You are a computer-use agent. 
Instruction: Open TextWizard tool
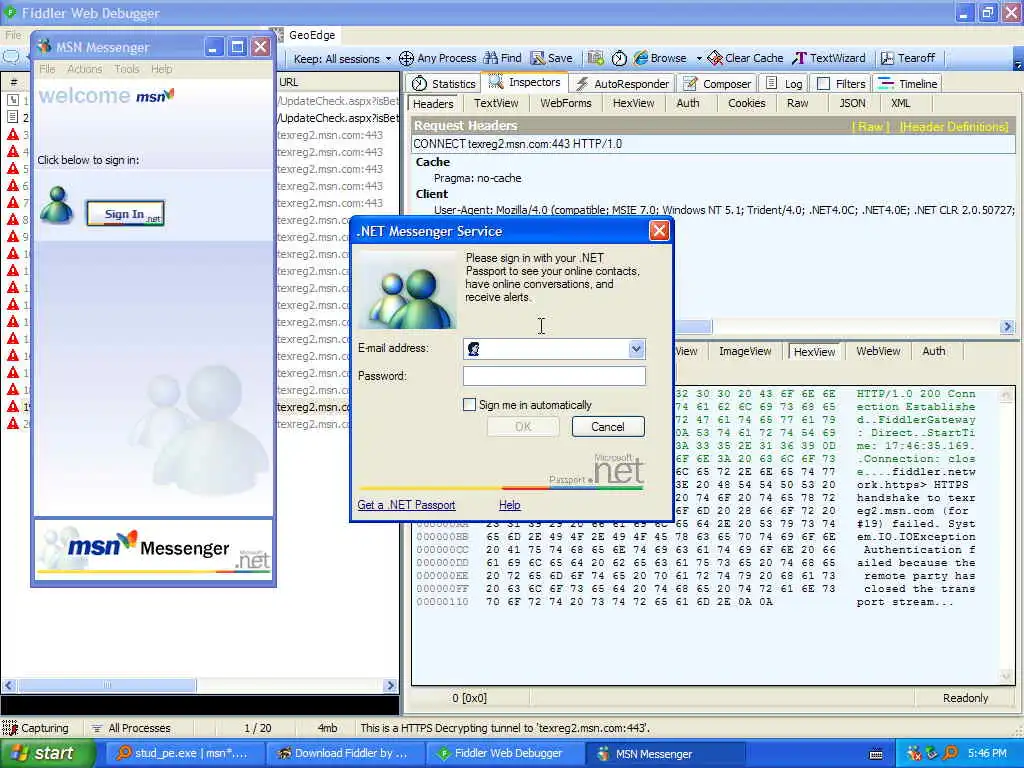coord(829,58)
